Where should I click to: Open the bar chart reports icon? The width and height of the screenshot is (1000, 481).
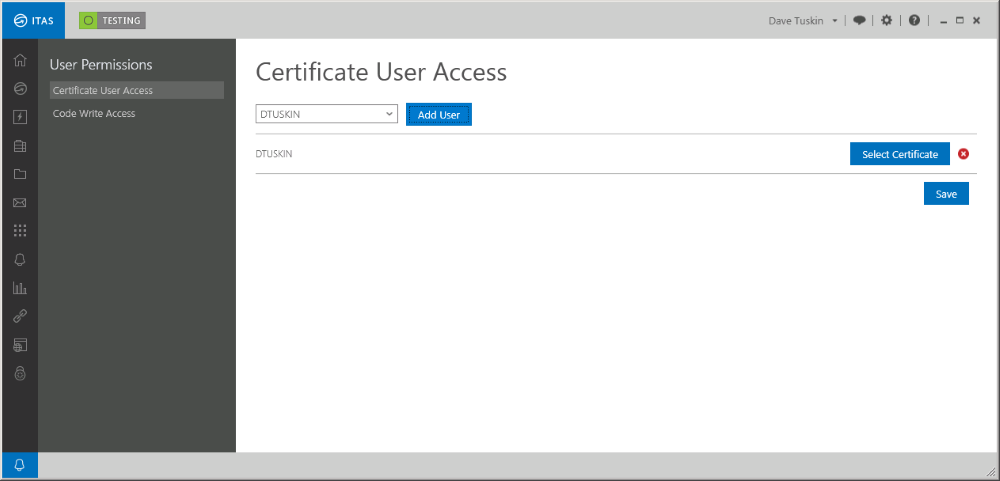click(20, 288)
